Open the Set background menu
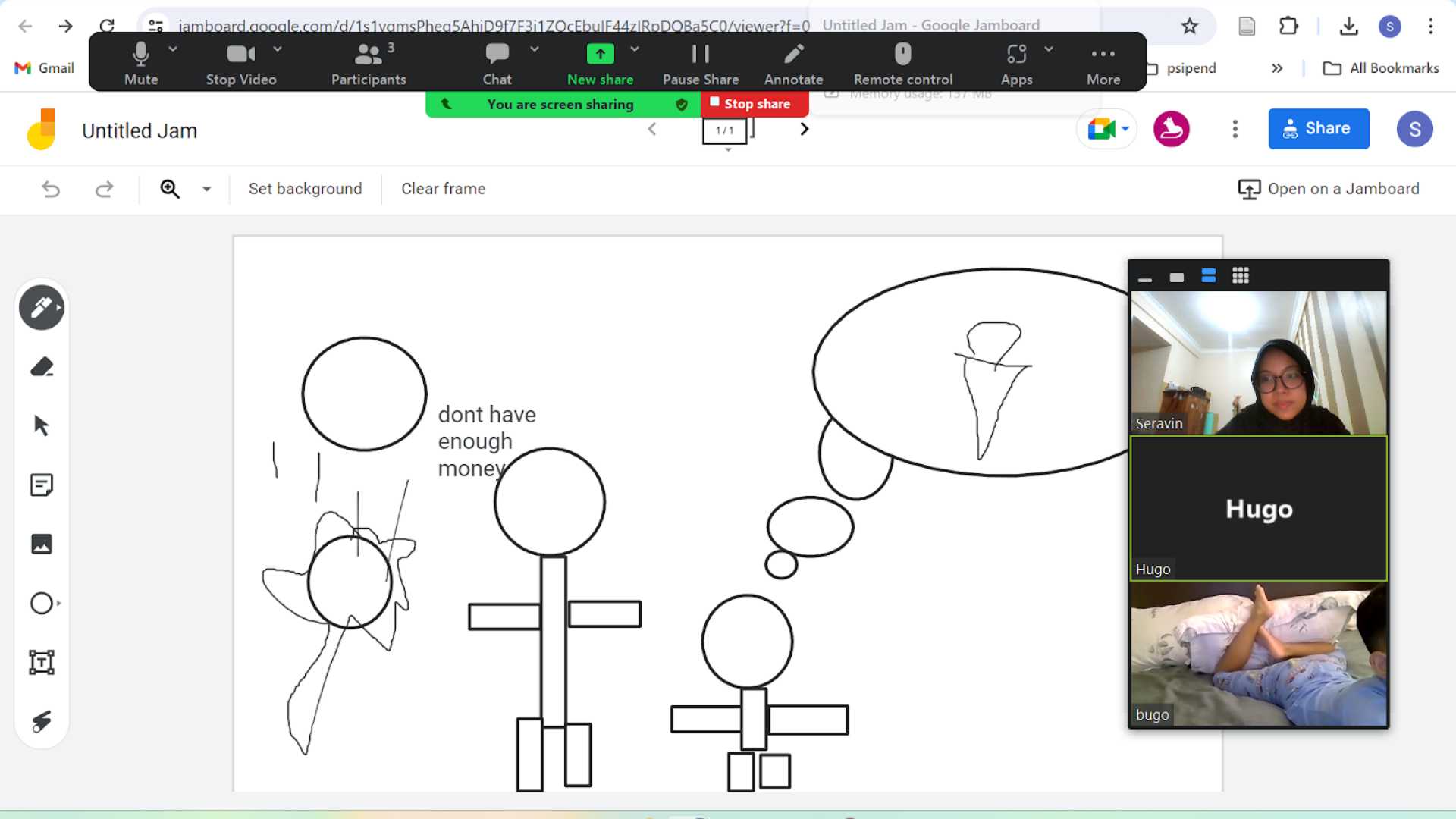Viewport: 1456px width, 819px height. pos(305,189)
